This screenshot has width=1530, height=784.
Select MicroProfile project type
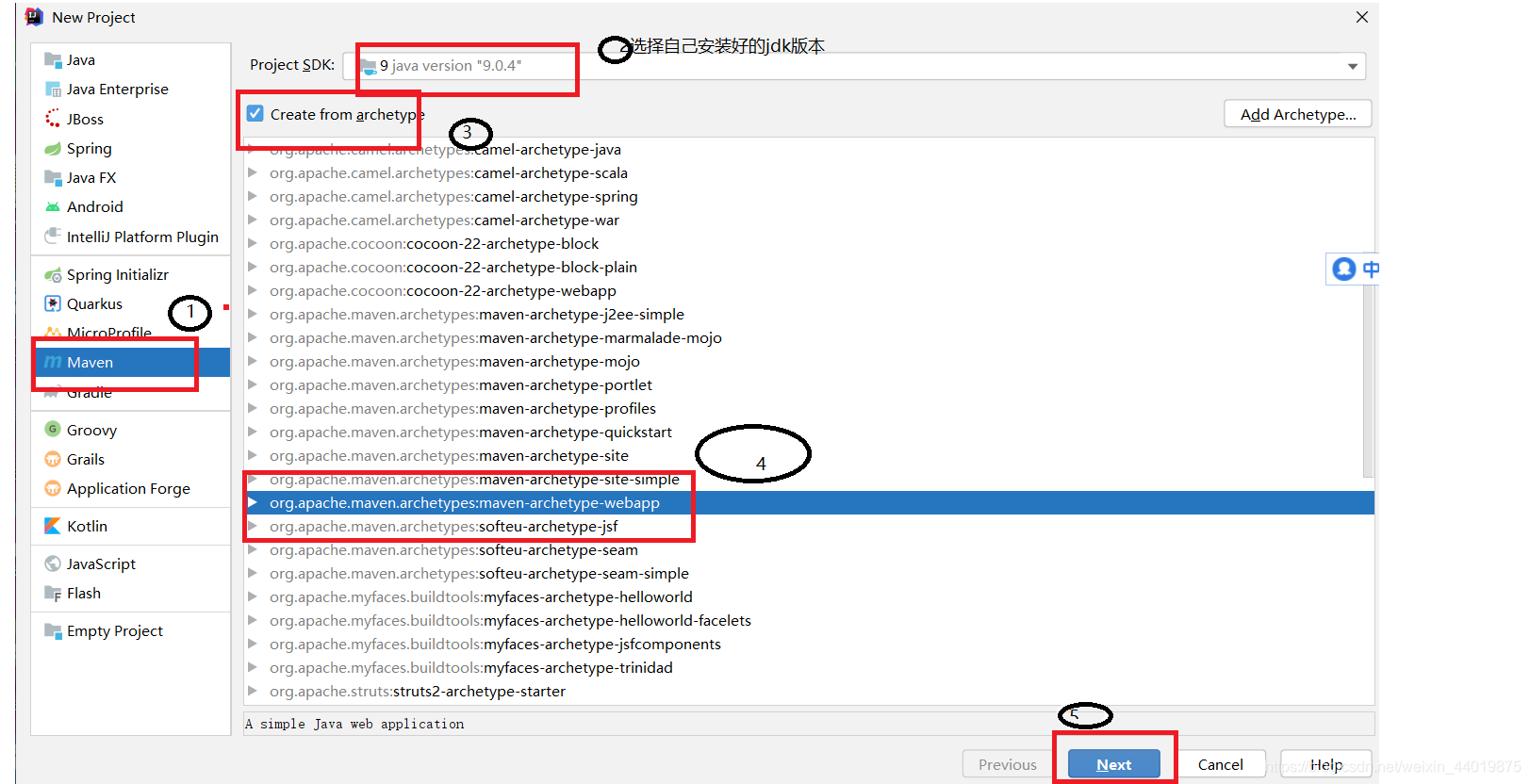(131, 333)
